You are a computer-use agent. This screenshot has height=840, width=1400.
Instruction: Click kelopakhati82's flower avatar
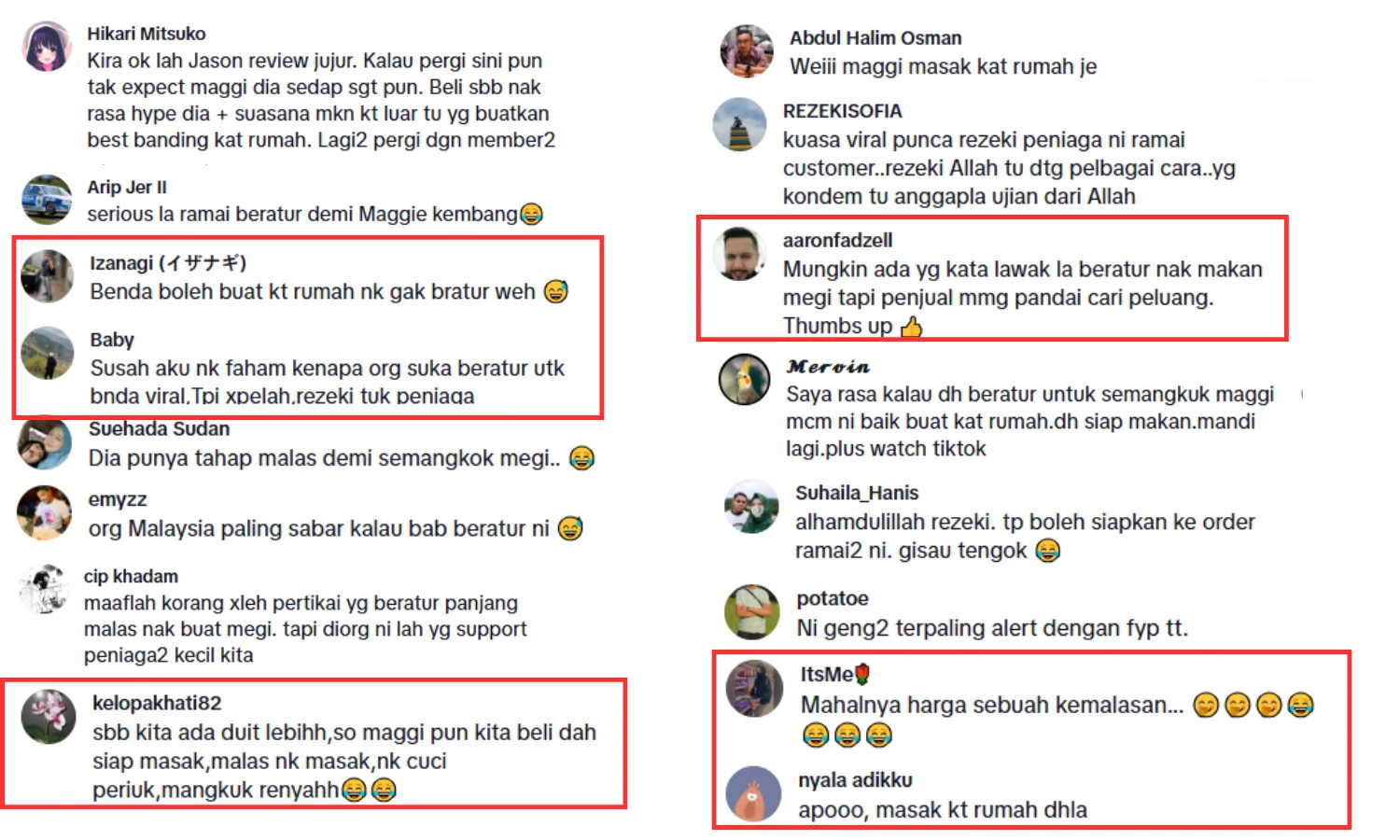49,717
